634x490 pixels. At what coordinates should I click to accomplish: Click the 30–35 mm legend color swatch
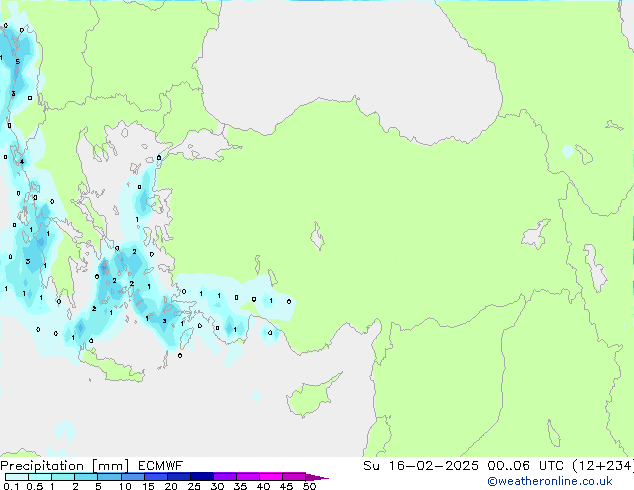[224, 477]
